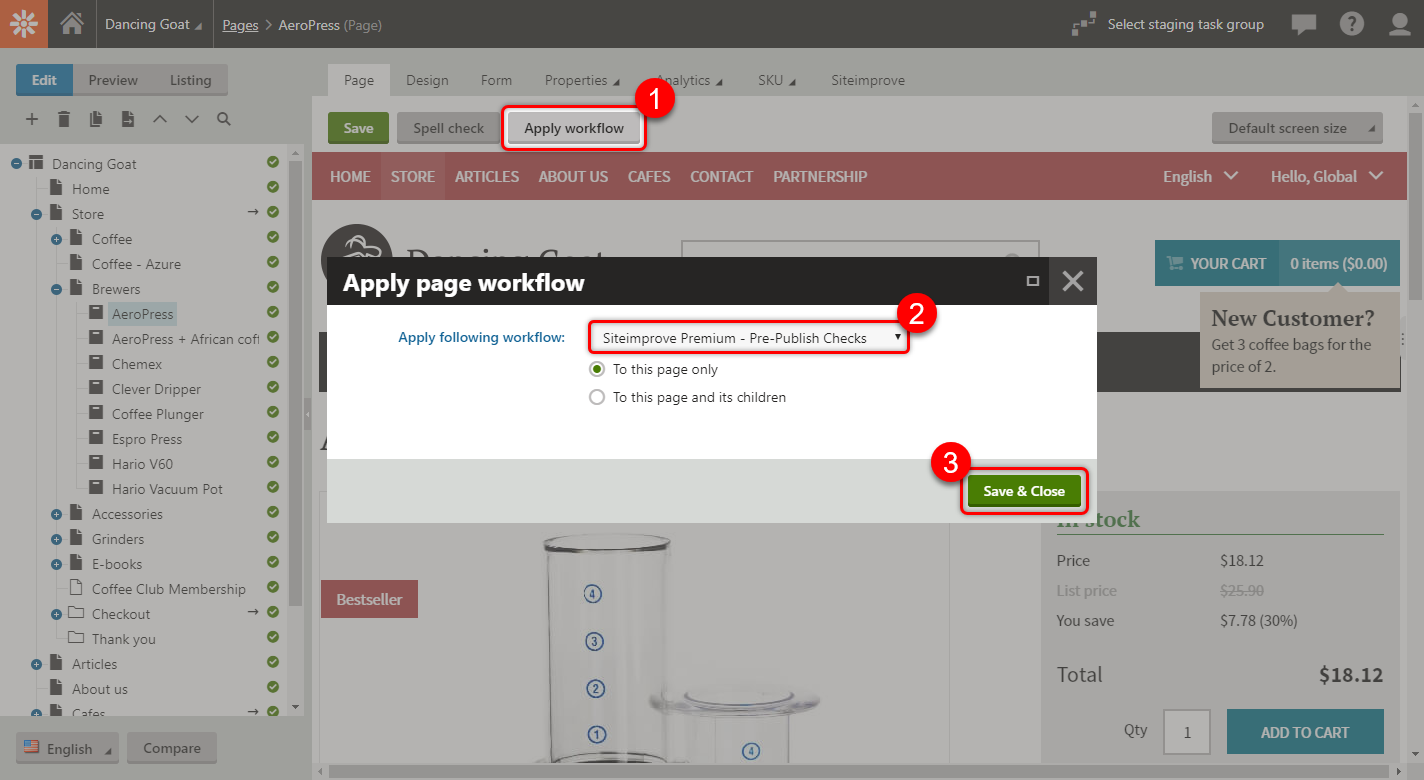Select Coffee Club Membership page
The image size is (1424, 780).
coord(169,589)
